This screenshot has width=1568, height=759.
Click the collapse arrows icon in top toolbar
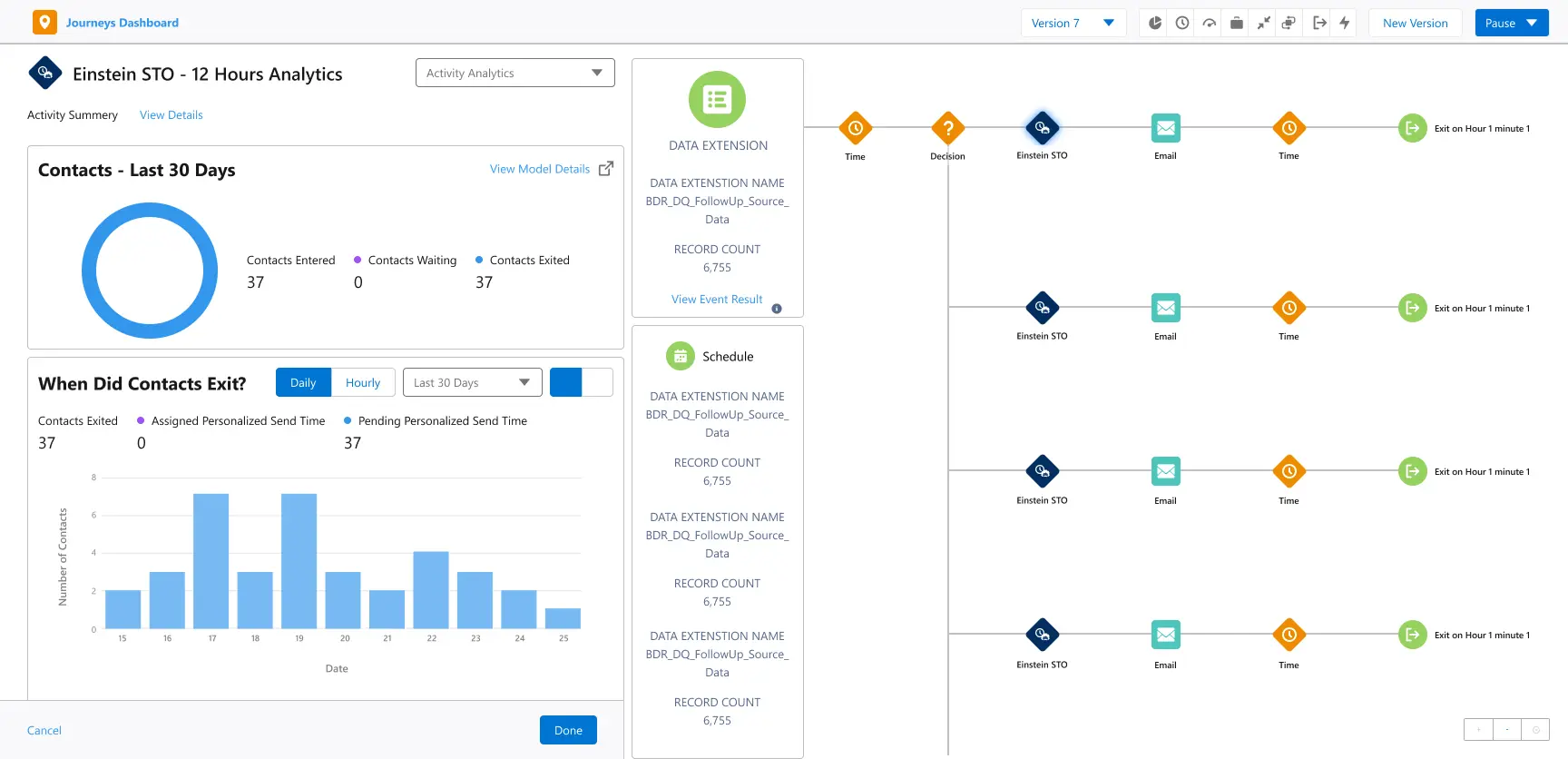(1263, 23)
